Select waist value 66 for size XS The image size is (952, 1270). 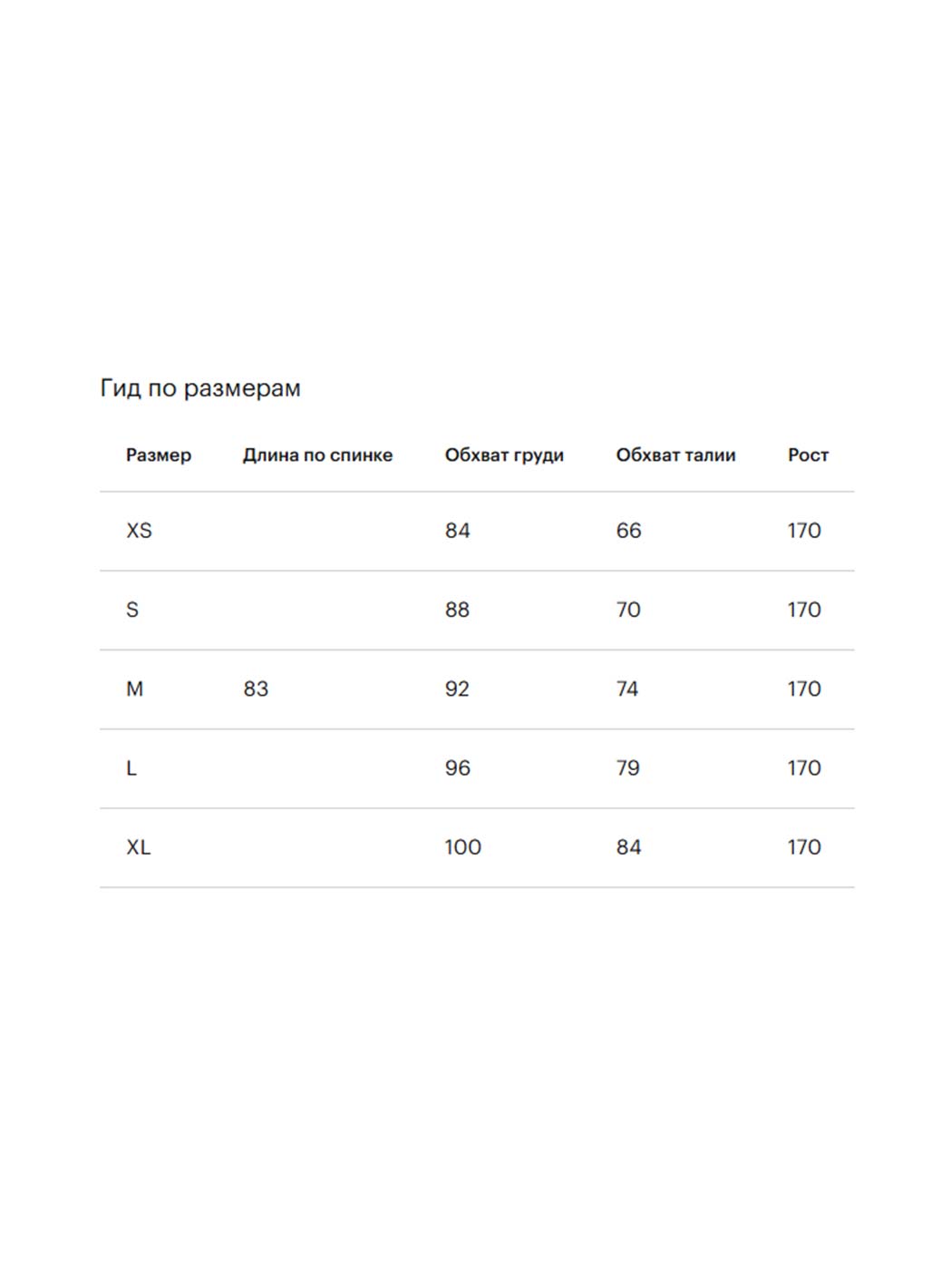point(628,531)
